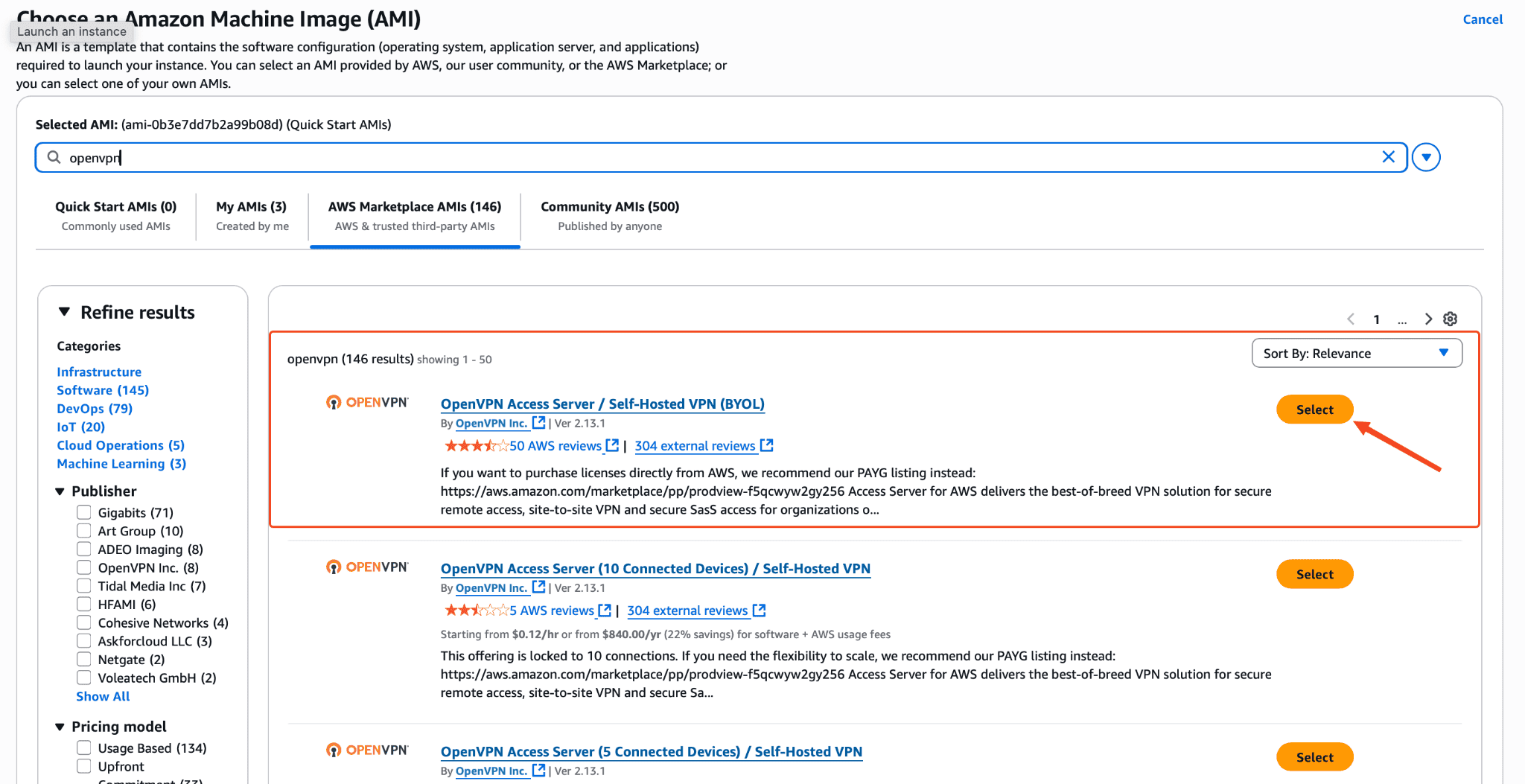Switch to Community AMIs tab
The width and height of the screenshot is (1525, 784).
(609, 215)
